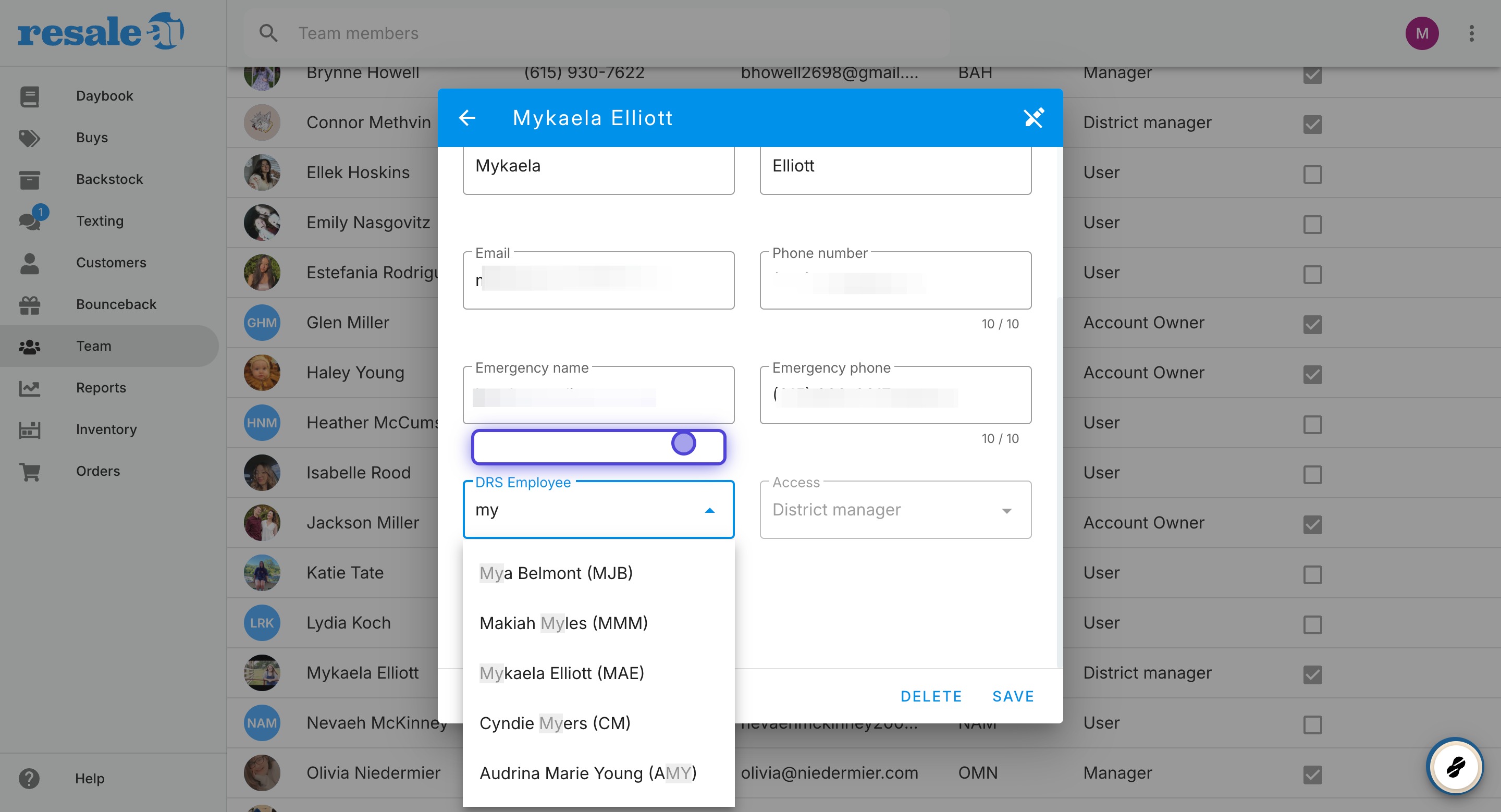The image size is (1501, 812).
Task: Toggle checkbox in Glen Miller's Account Owner row
Action: (1312, 325)
